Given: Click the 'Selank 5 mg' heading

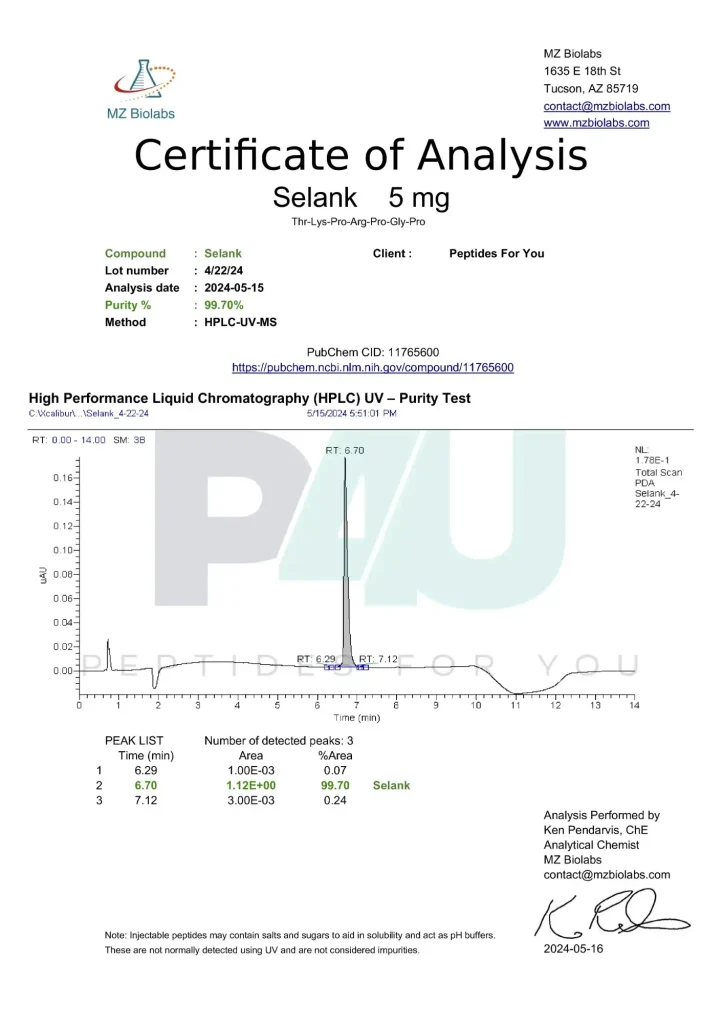Looking at the screenshot, I should [361, 197].
